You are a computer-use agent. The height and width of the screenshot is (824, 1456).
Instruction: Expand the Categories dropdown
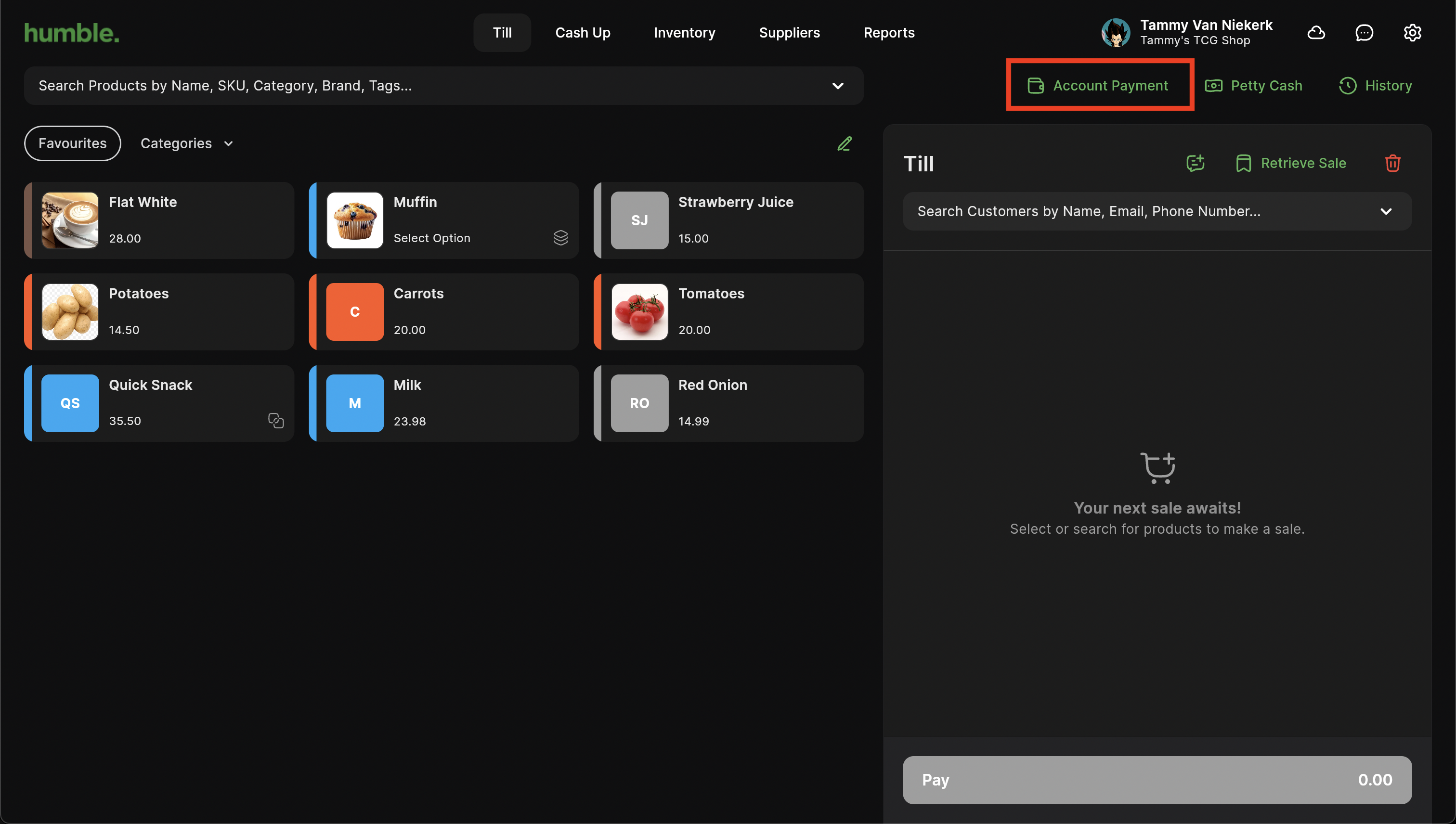coord(186,143)
